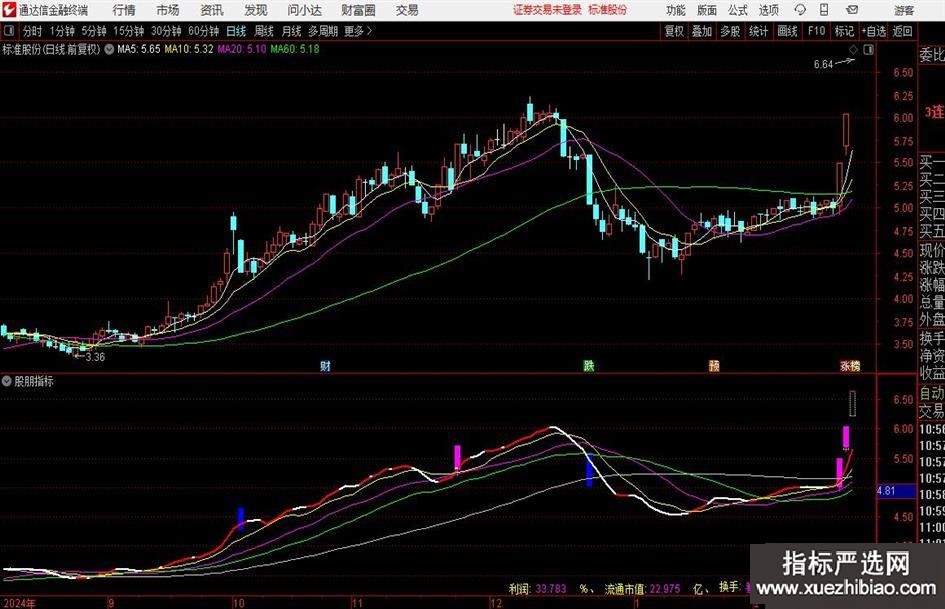Viewport: 945px width, 609px height.
Task: Open the 问小达 menu
Action: pos(304,10)
